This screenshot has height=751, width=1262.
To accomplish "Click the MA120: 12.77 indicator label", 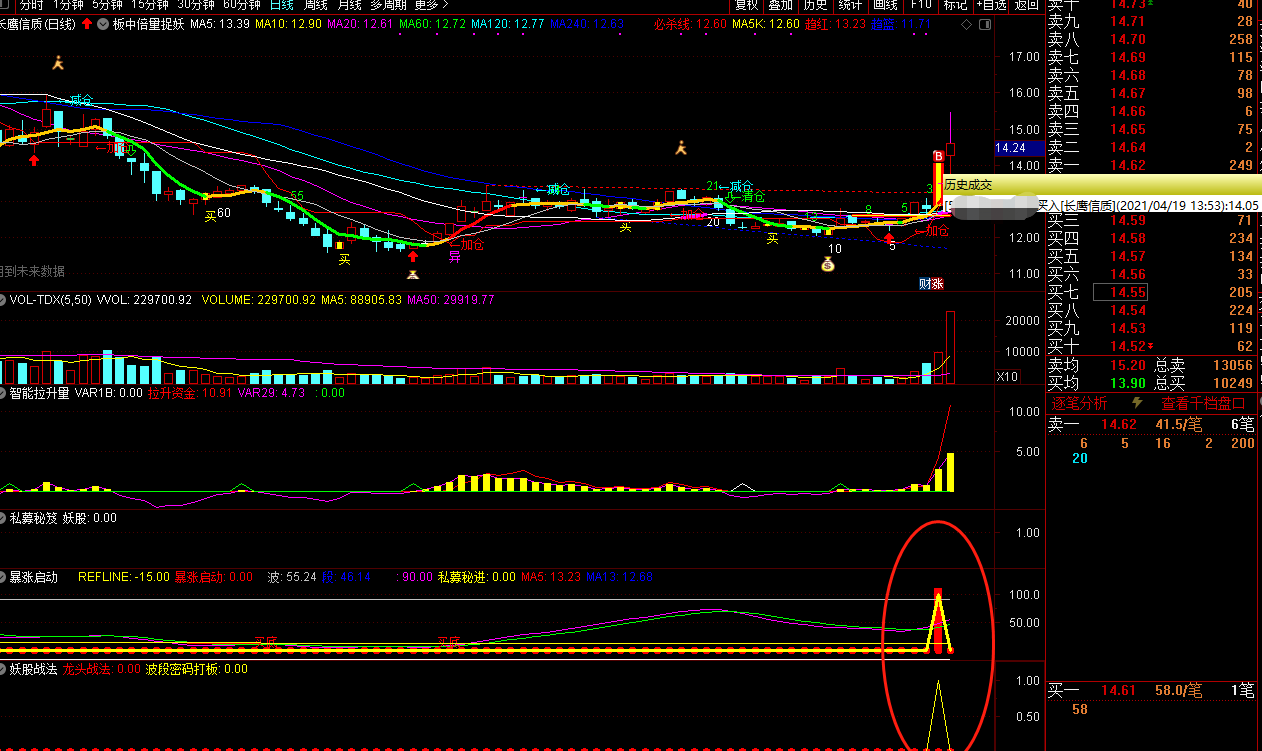I will pos(508,24).
